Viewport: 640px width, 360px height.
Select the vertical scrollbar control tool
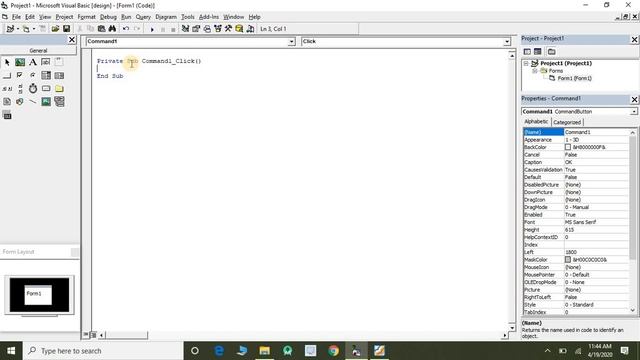[20, 89]
